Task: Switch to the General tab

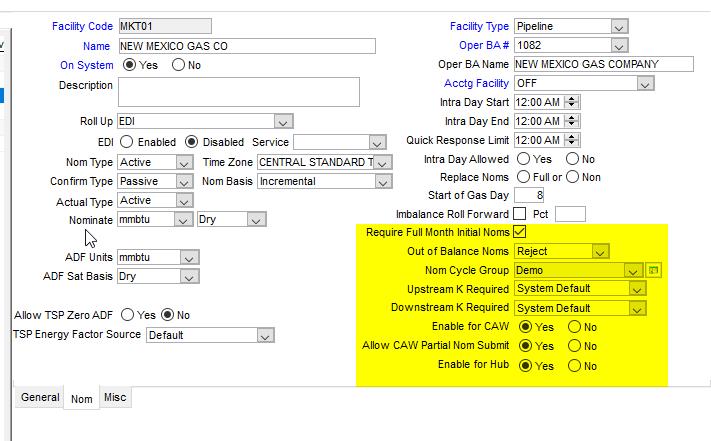Action: [x=40, y=398]
